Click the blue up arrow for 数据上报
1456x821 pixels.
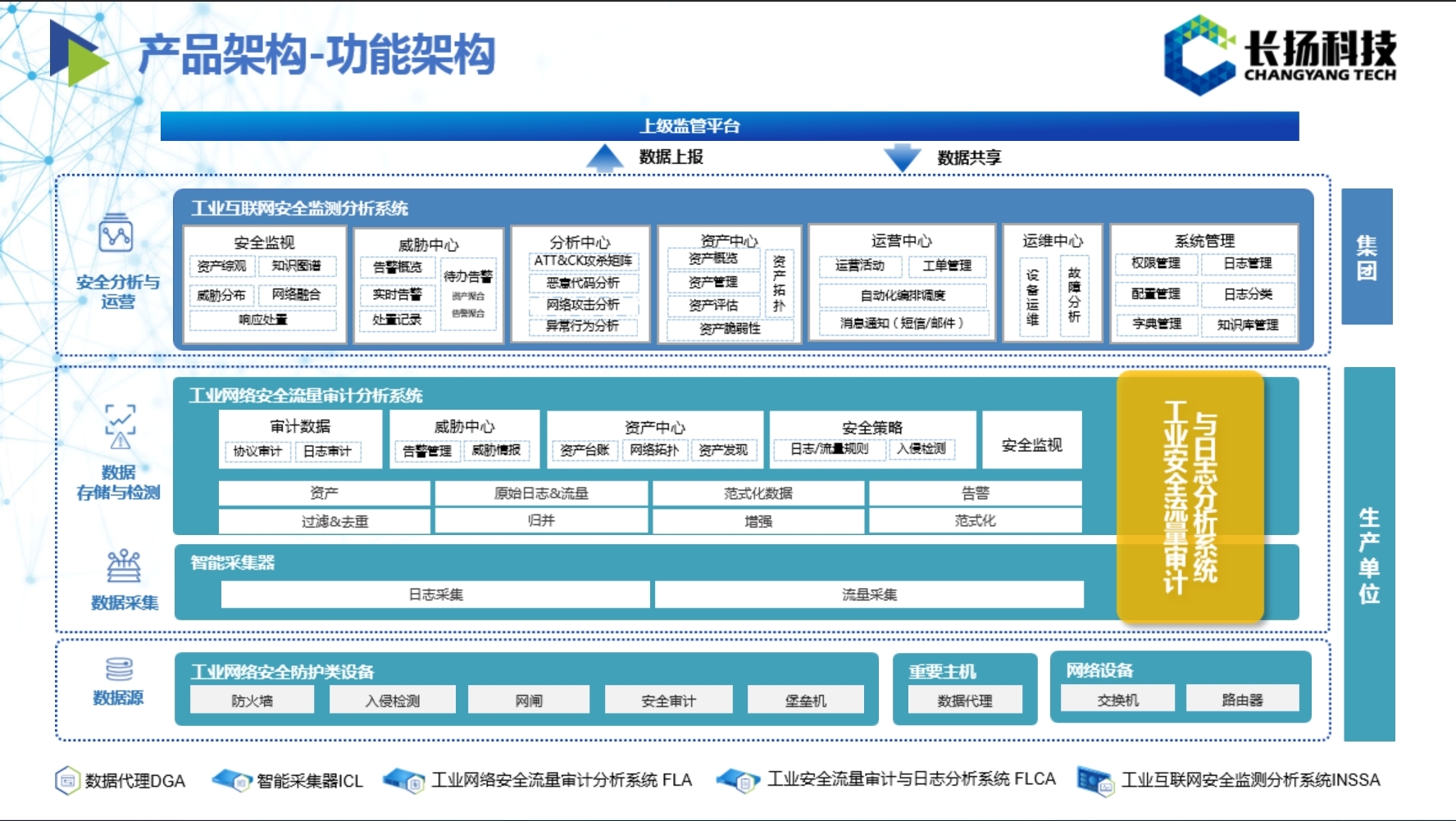pos(605,157)
